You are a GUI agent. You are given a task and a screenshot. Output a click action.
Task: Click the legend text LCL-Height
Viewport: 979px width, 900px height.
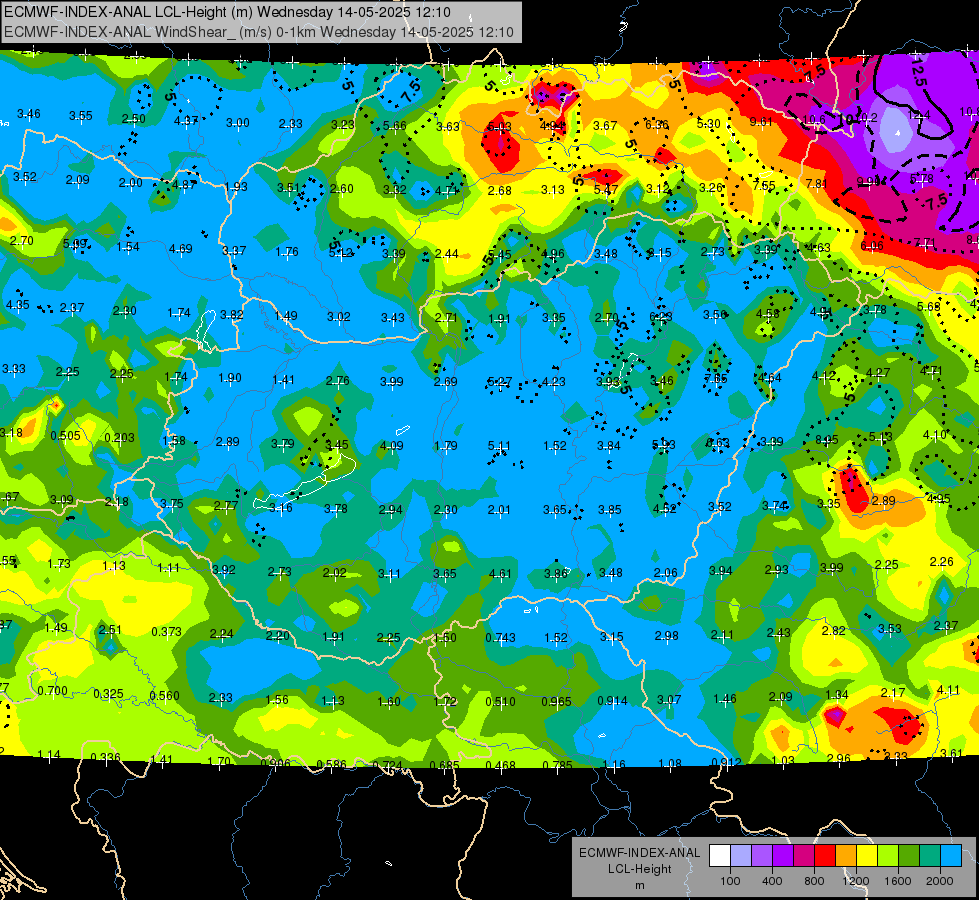coord(639,869)
